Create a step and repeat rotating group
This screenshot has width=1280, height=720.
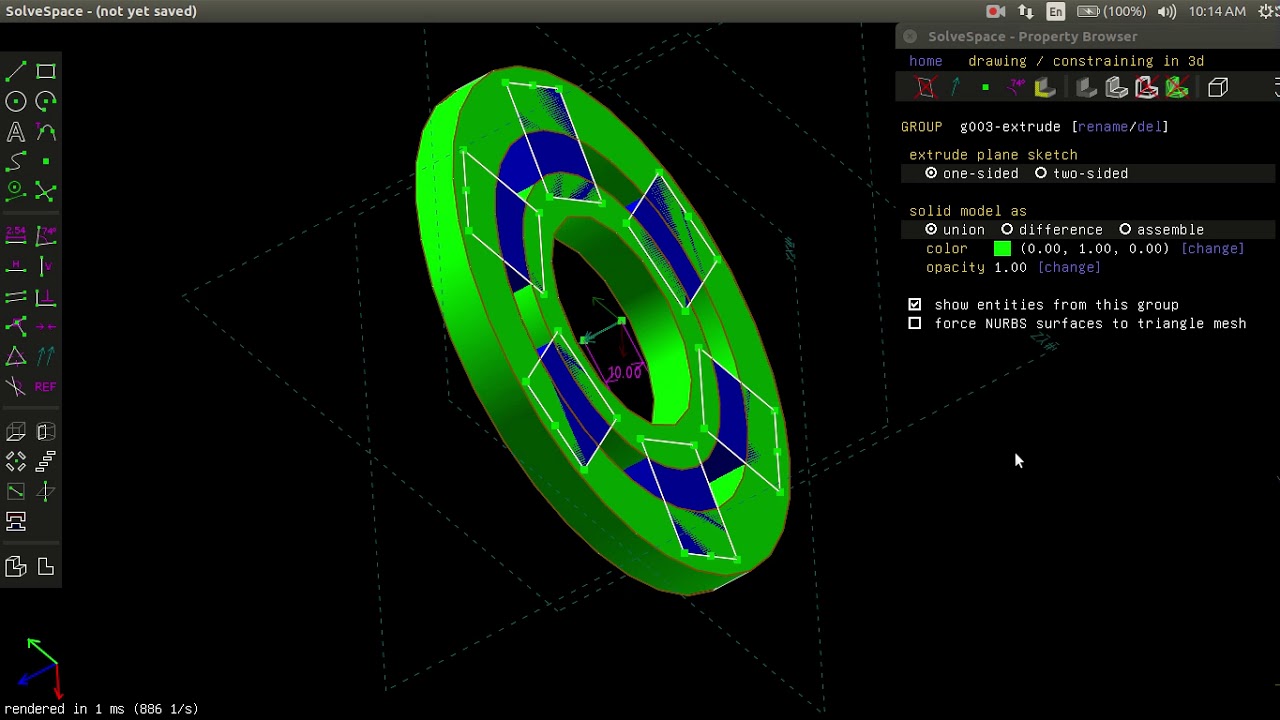16,462
